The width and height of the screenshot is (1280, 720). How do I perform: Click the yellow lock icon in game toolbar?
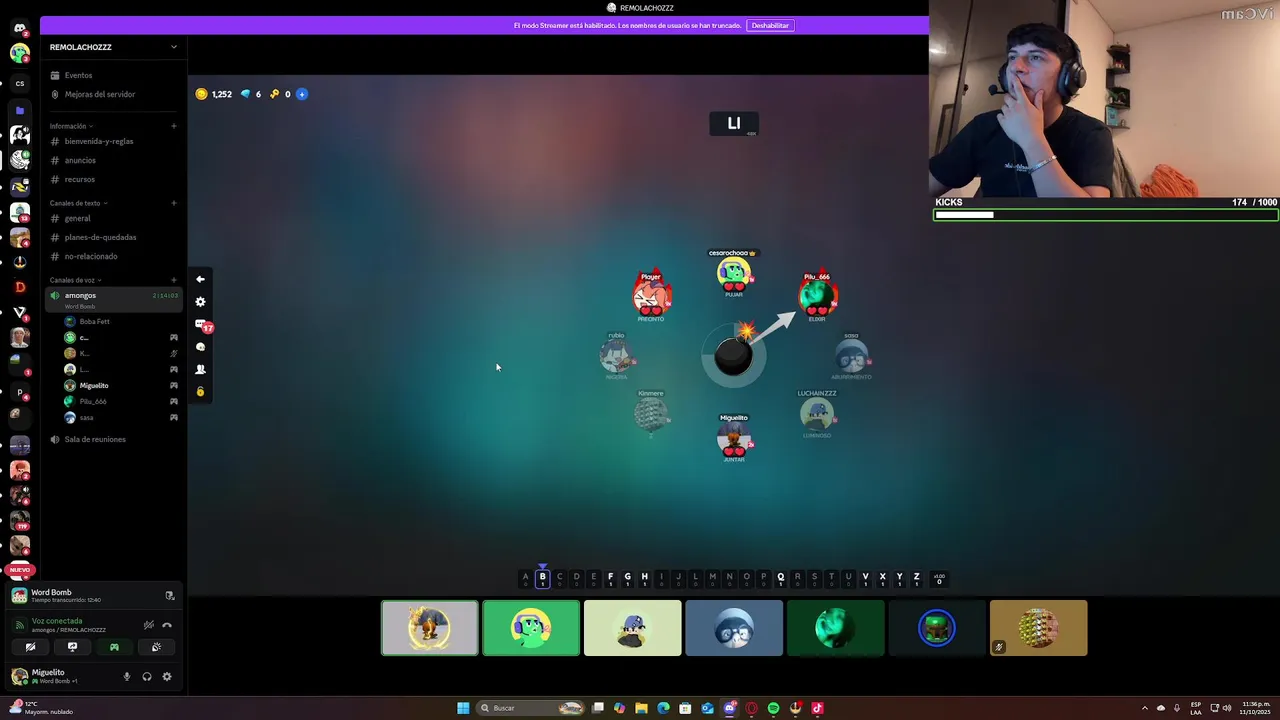coord(200,391)
